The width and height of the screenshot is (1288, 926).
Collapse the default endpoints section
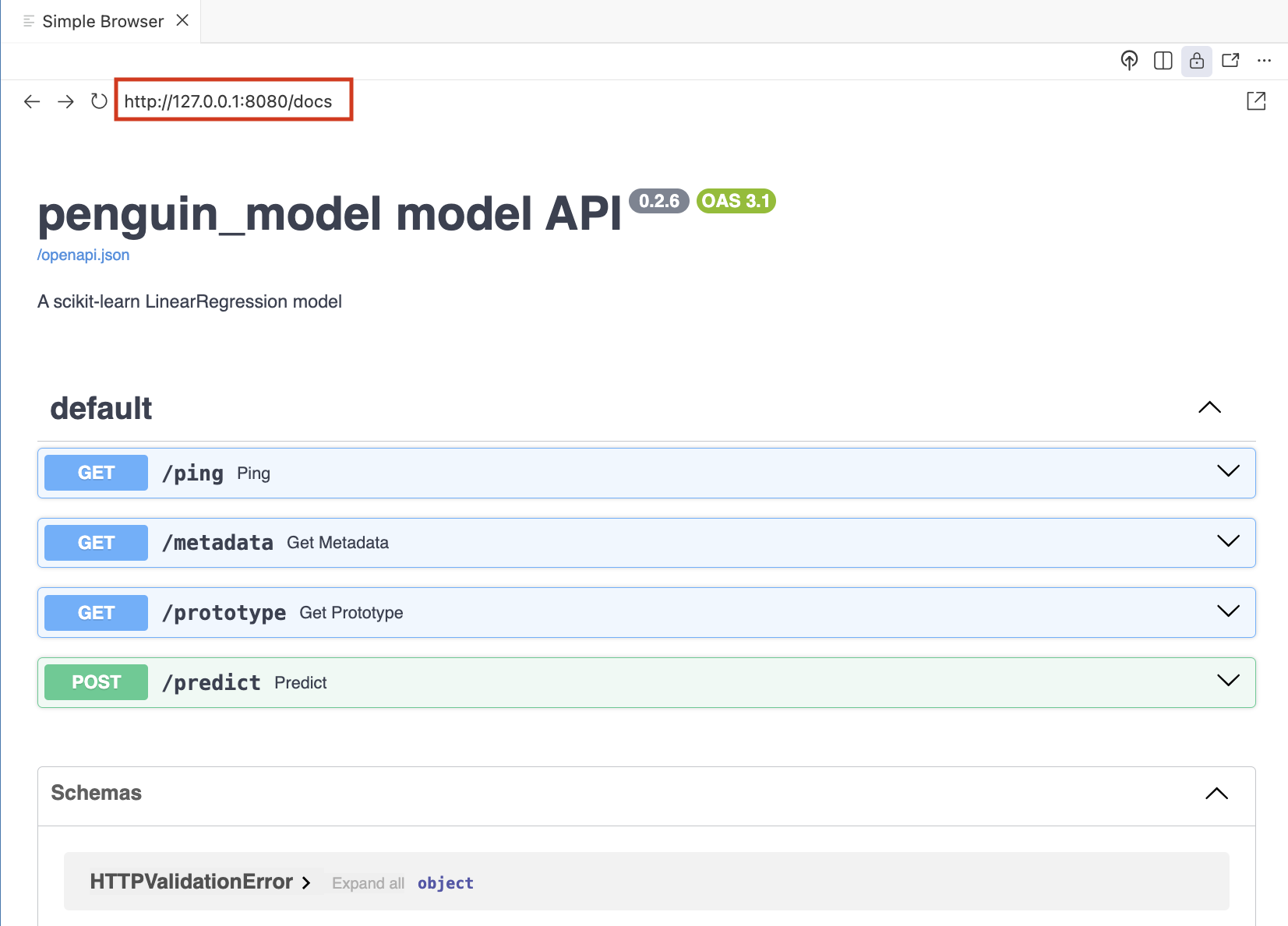pos(1209,407)
